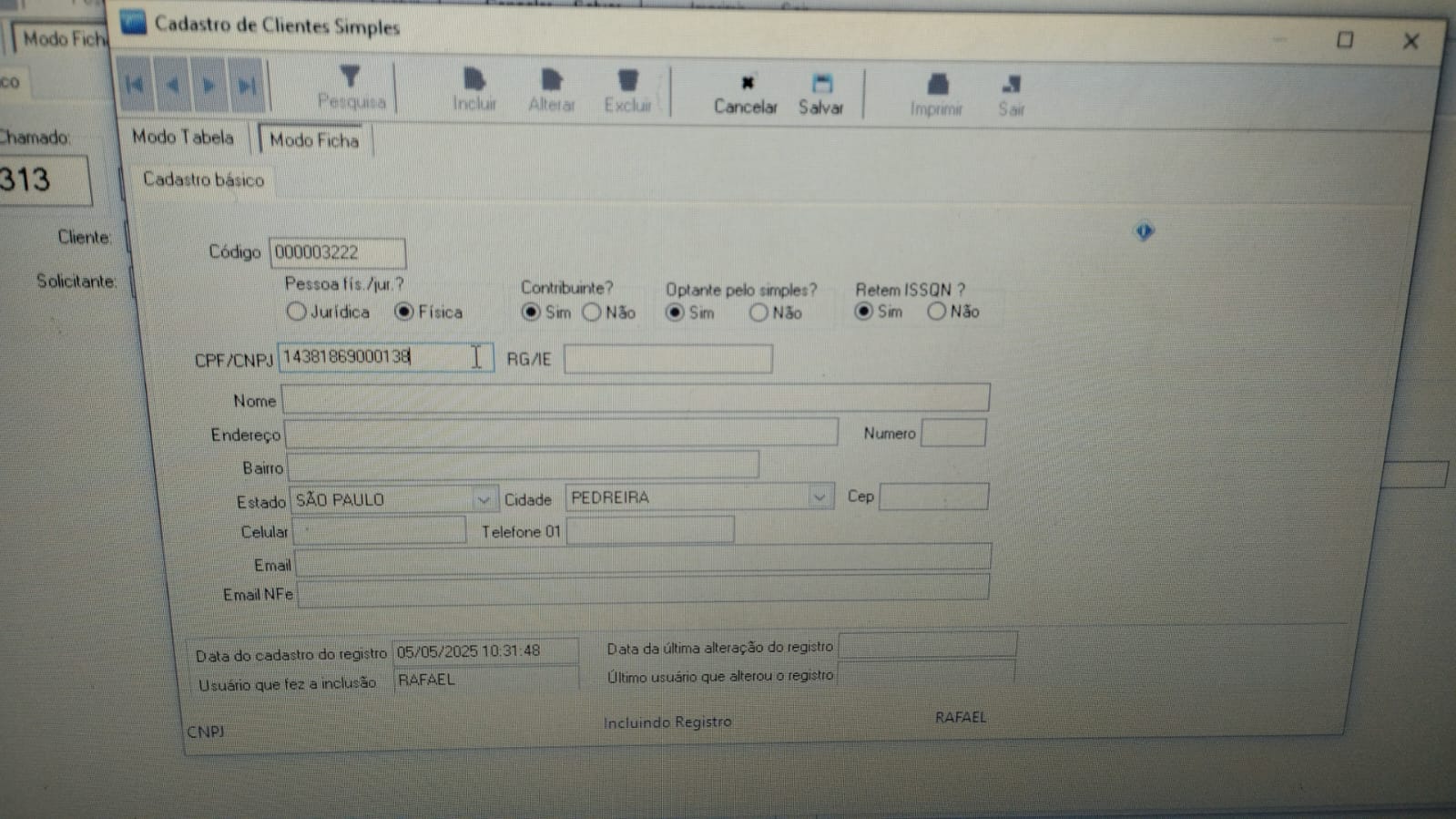Switch to the Modo Tabela tab
Image resolution: width=1456 pixels, height=819 pixels.
(x=183, y=138)
